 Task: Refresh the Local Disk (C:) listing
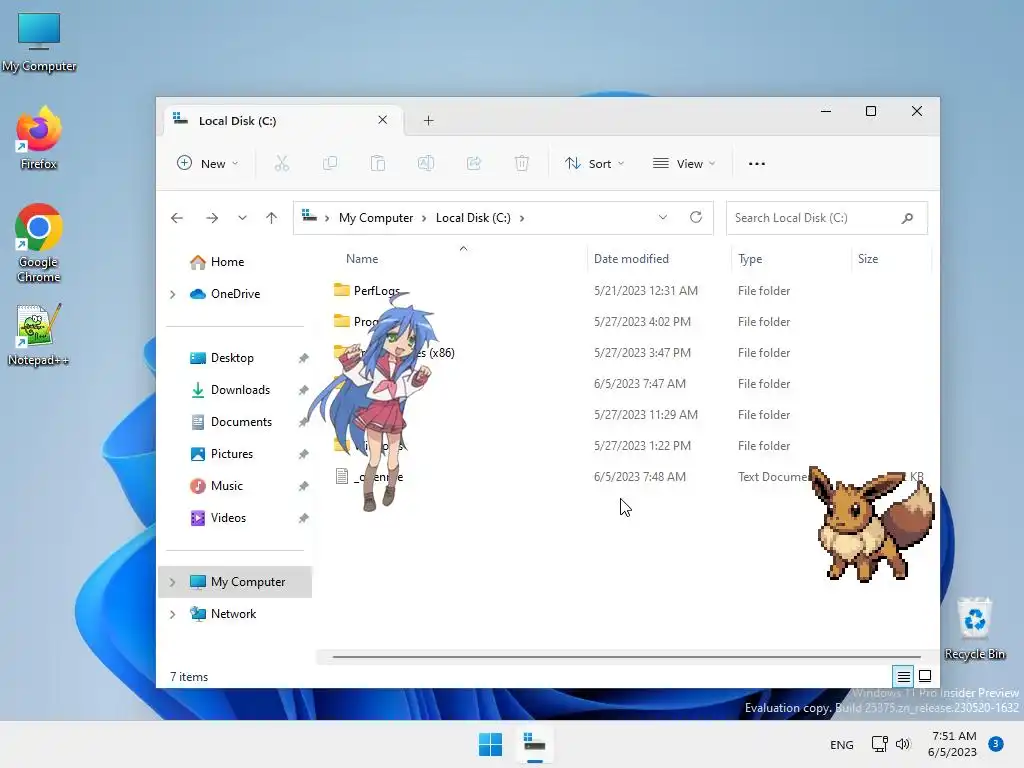(x=696, y=217)
